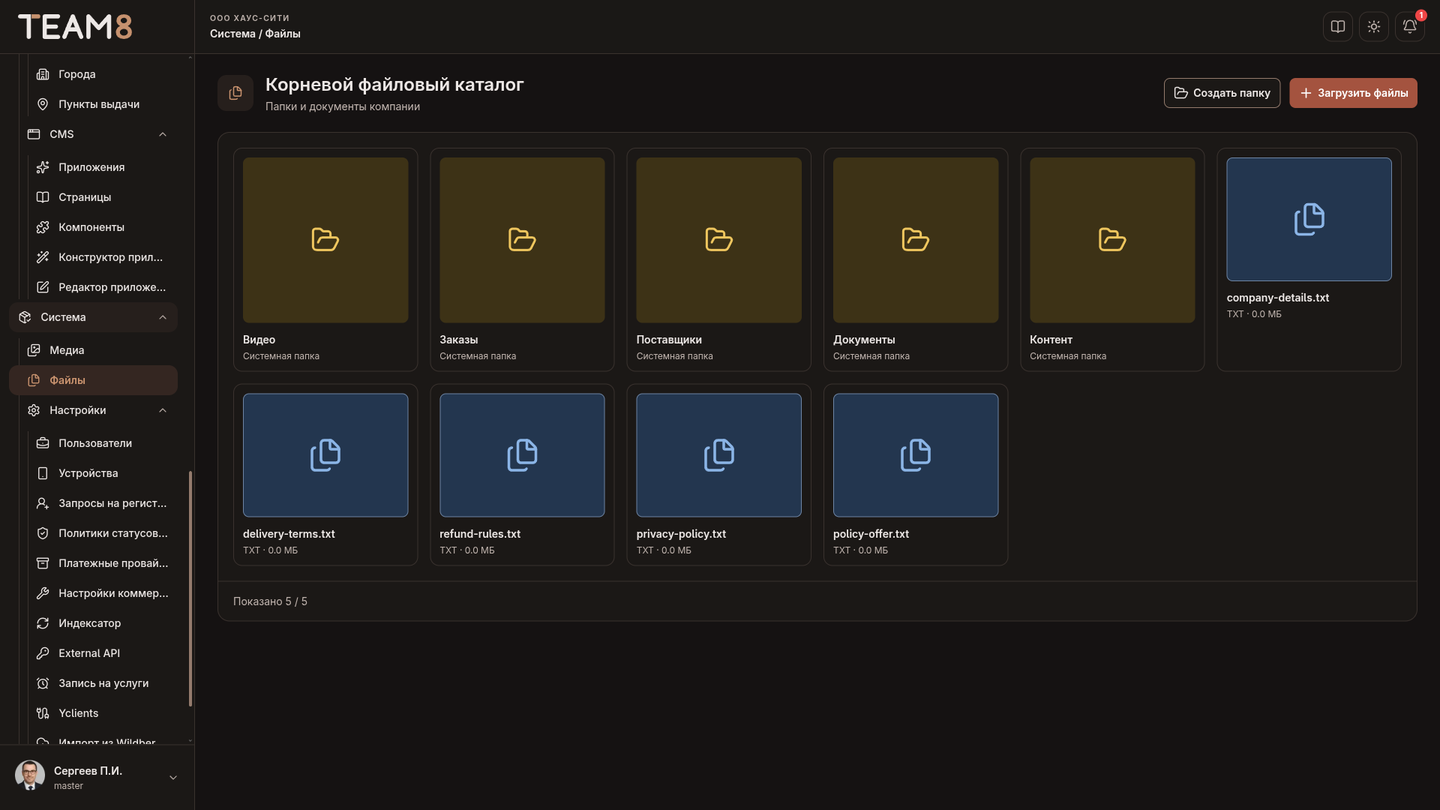Click the Запись на услуги clock icon

(43, 683)
